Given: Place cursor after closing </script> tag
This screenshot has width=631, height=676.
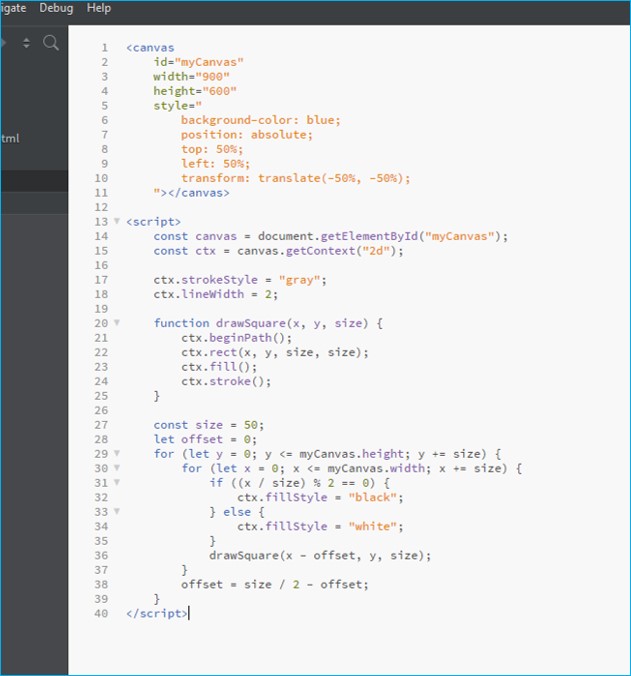Looking at the screenshot, I should [187, 613].
